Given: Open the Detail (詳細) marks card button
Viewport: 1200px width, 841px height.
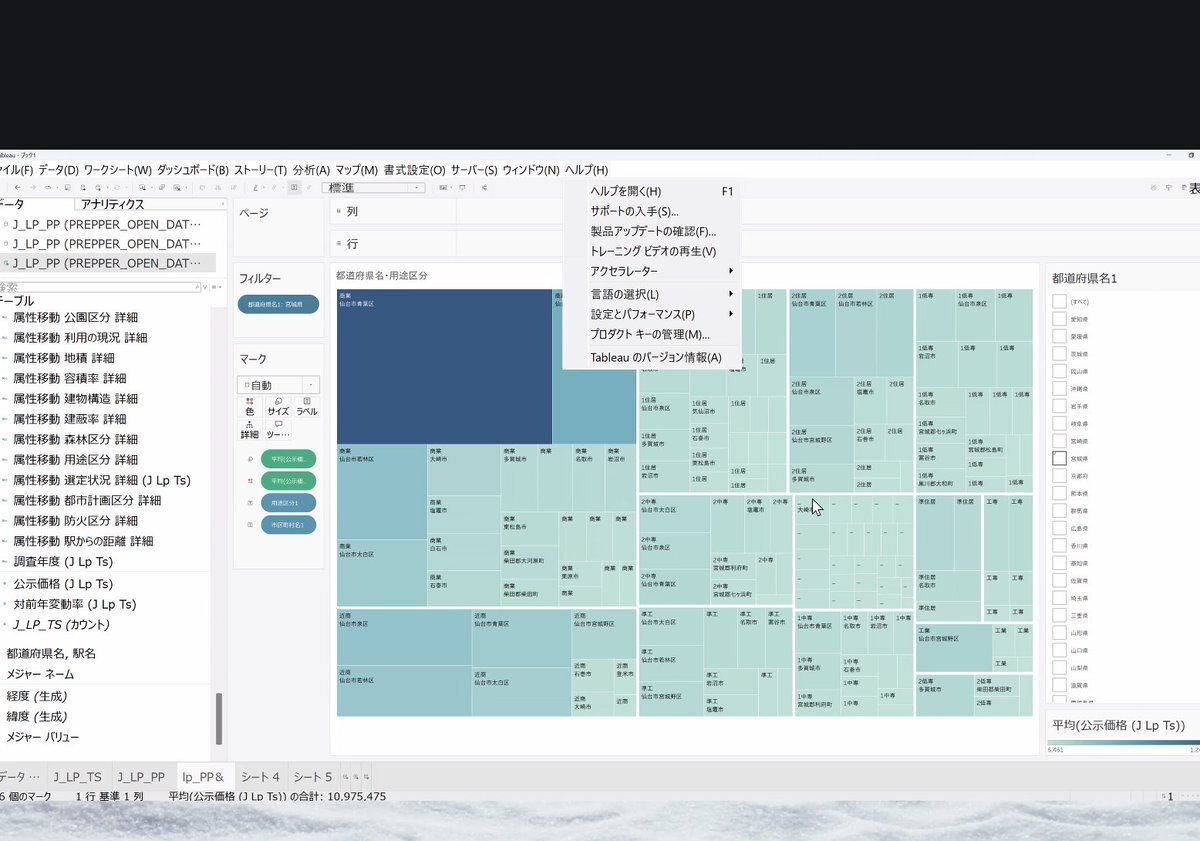Looking at the screenshot, I should pos(250,430).
